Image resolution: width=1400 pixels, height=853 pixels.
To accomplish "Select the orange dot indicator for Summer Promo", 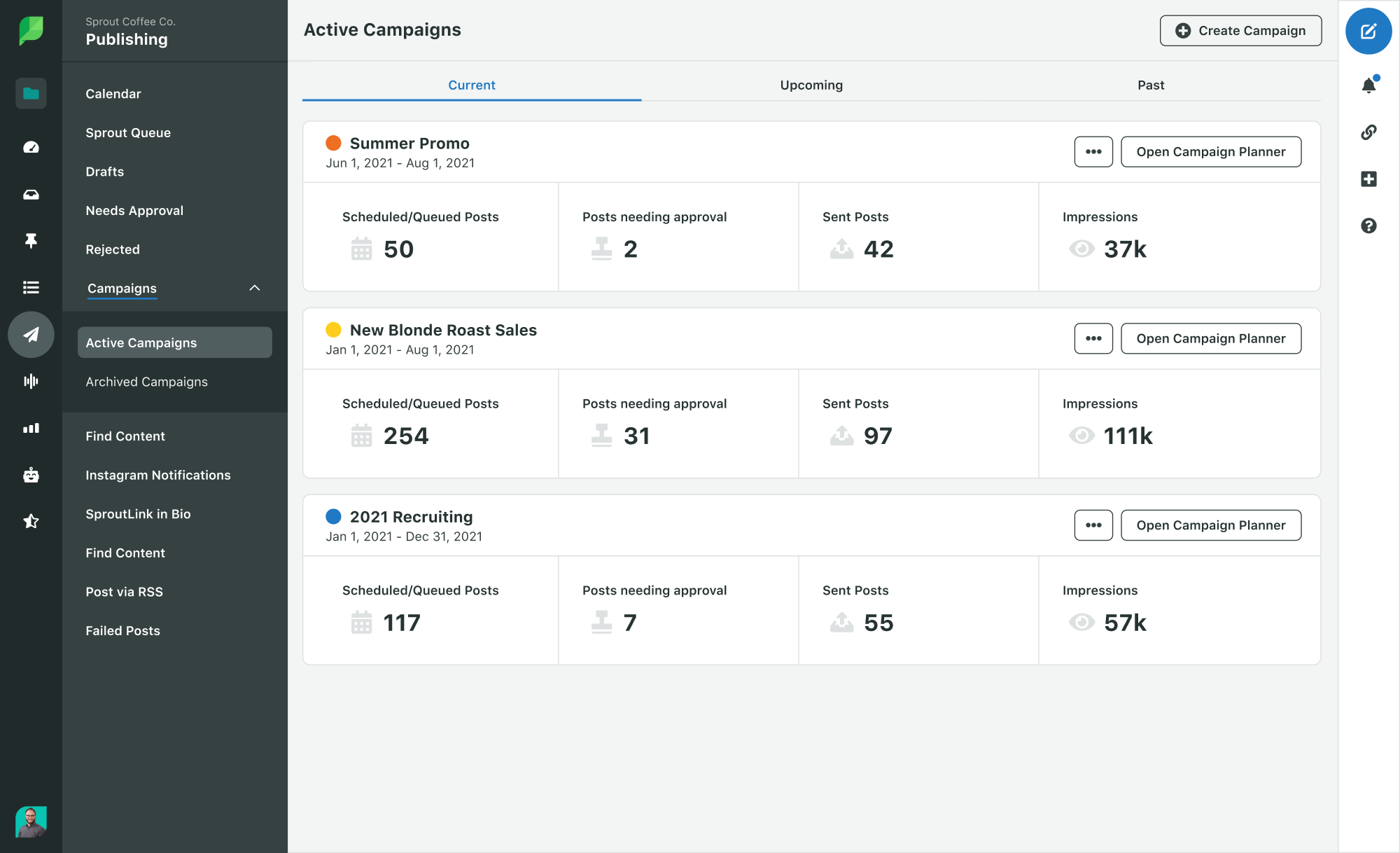I will [x=333, y=143].
